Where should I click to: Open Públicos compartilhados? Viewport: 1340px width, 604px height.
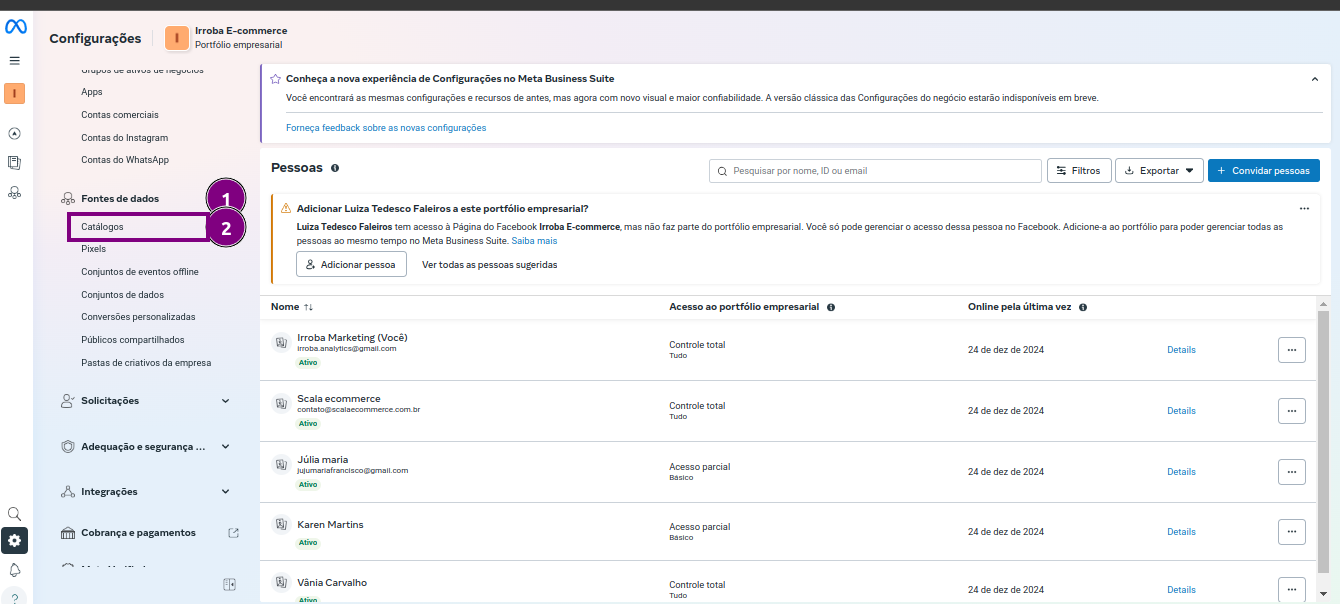[133, 340]
